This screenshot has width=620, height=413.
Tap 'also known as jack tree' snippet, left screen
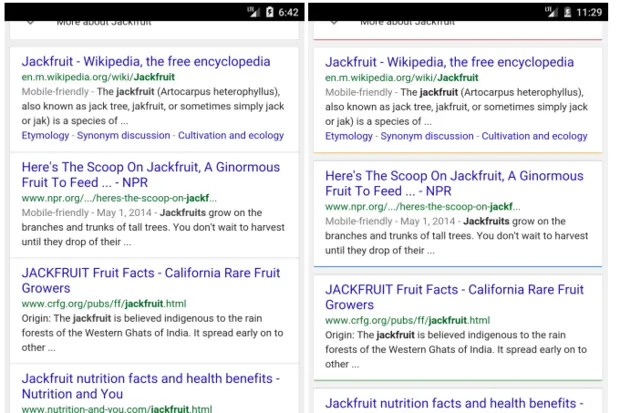pos(153,106)
